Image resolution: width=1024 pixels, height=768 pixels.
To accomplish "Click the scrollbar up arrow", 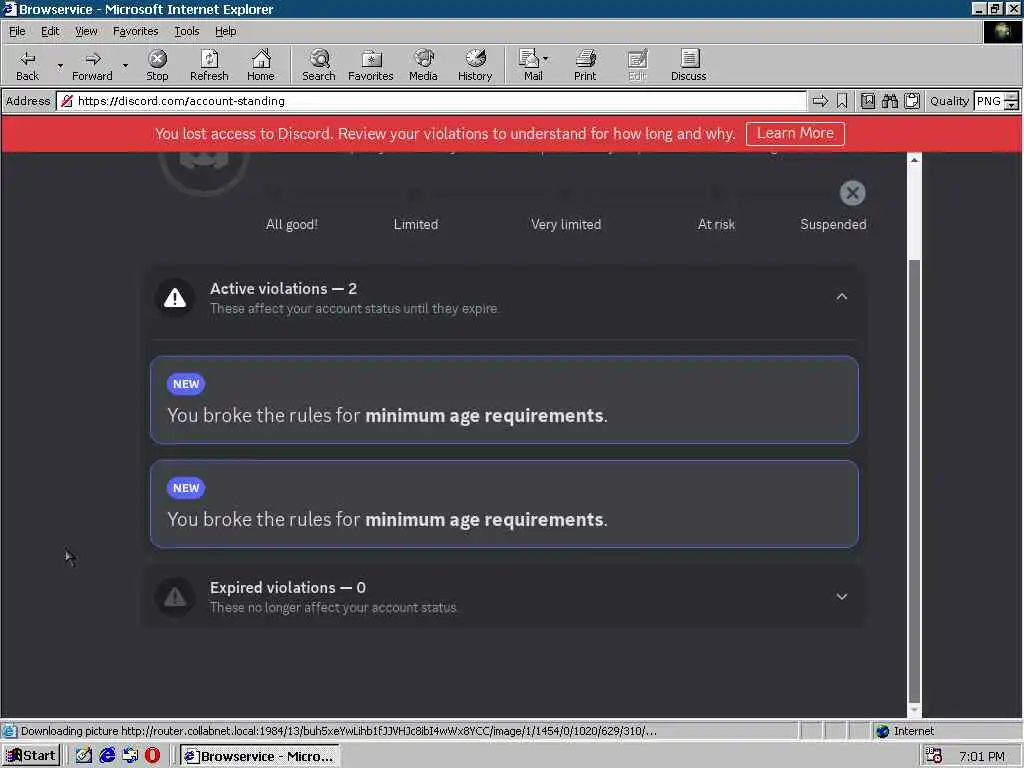I will coord(914,160).
